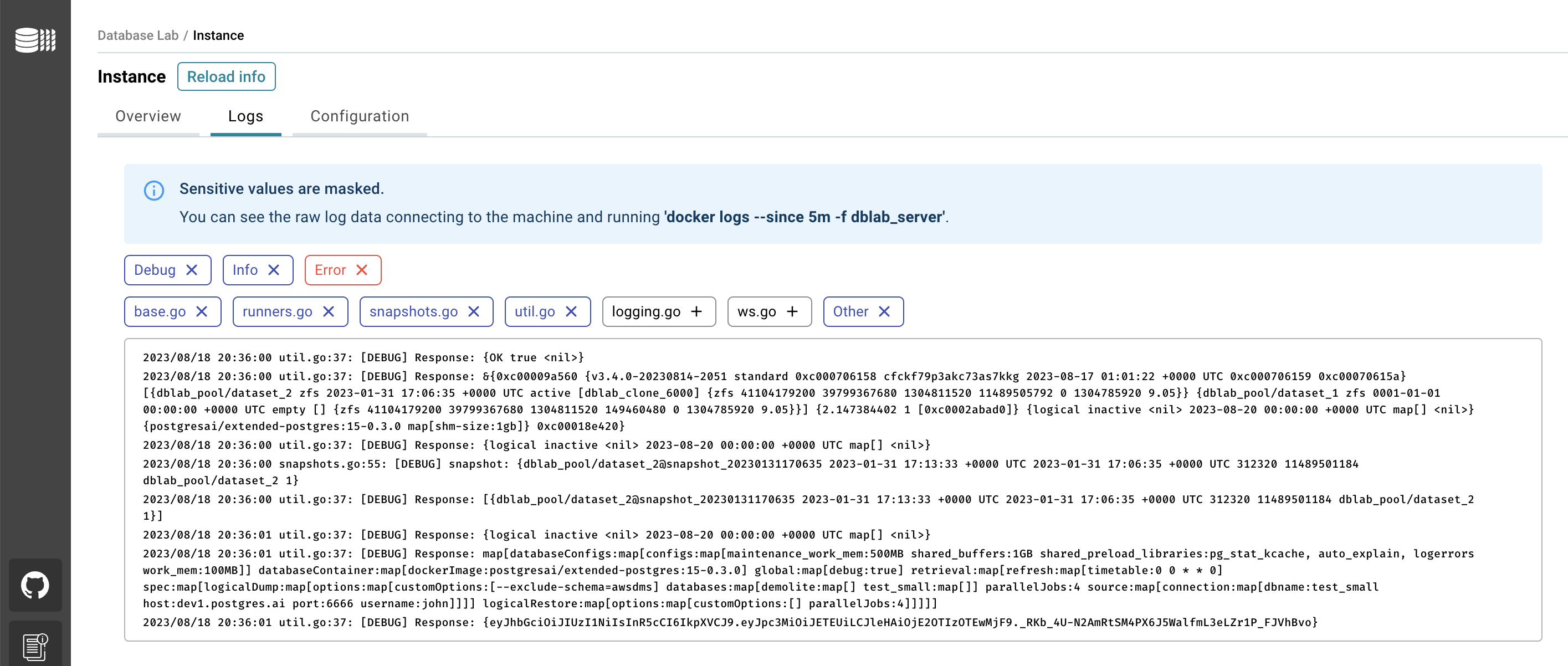This screenshot has height=666, width=1568.
Task: Toggle the util.go source tag
Action: click(x=548, y=312)
